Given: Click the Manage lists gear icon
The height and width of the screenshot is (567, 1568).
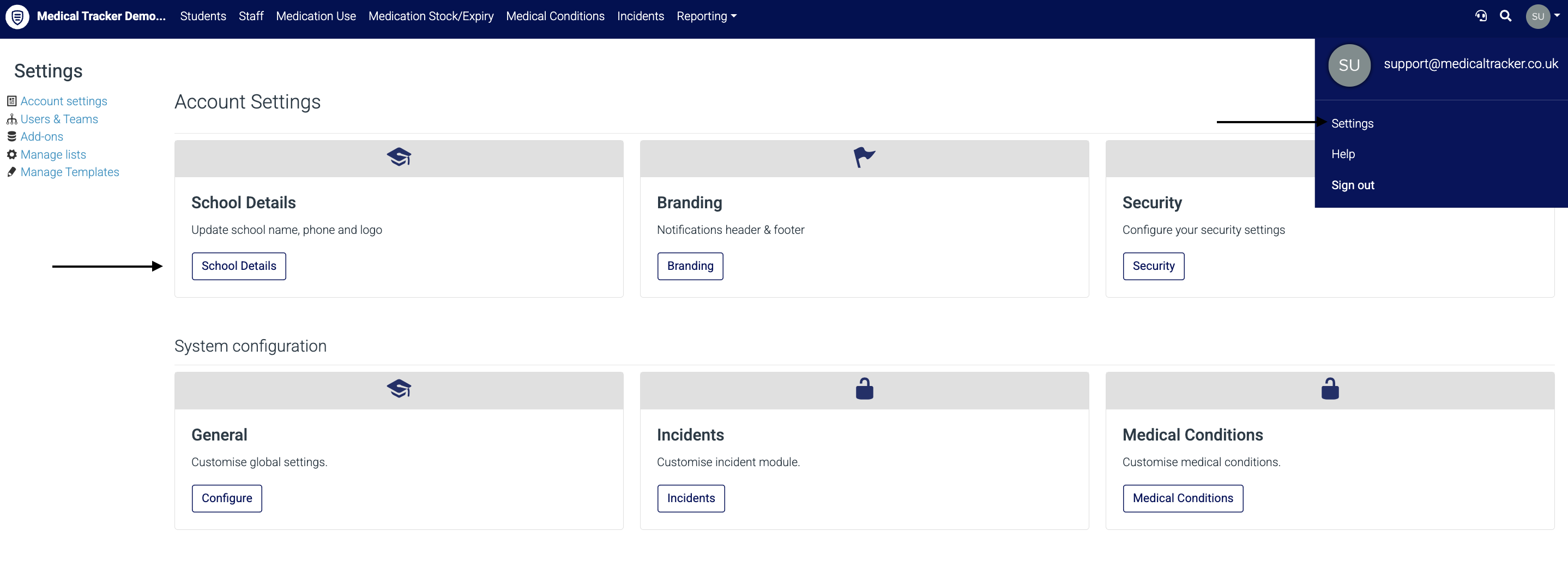Looking at the screenshot, I should tap(11, 154).
